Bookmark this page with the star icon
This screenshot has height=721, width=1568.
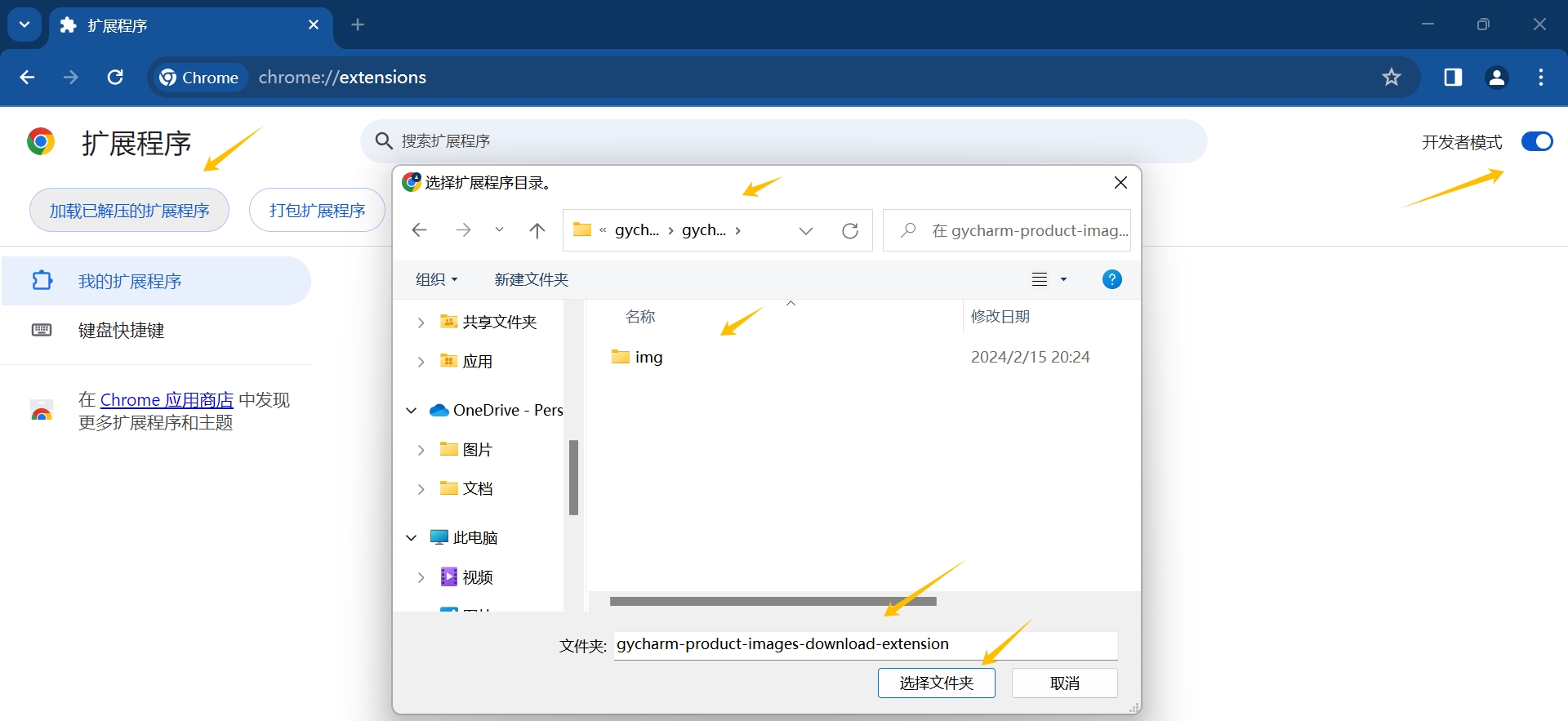(x=1392, y=78)
